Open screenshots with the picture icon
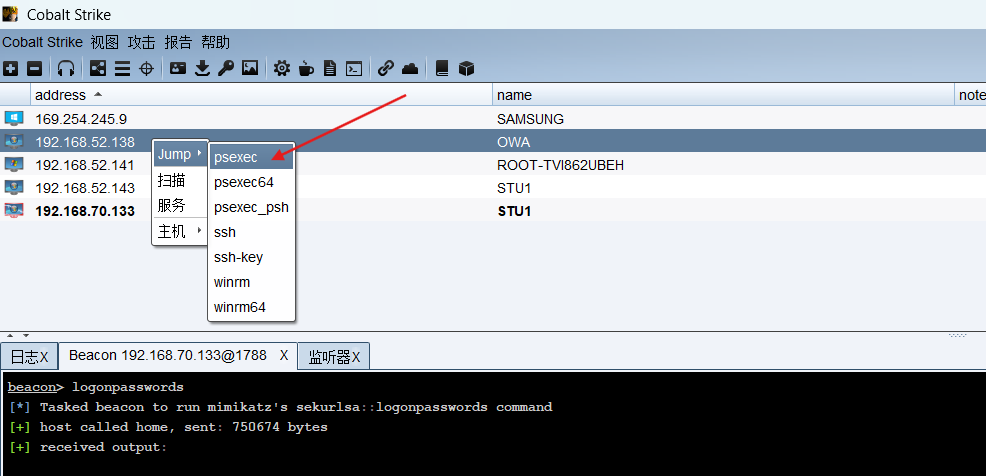 pyautogui.click(x=250, y=69)
